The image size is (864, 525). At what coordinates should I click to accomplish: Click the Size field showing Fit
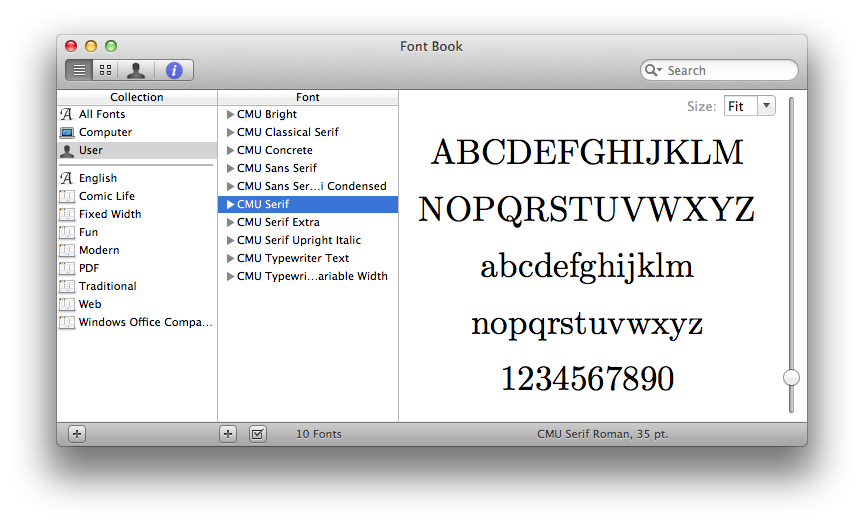click(x=741, y=106)
